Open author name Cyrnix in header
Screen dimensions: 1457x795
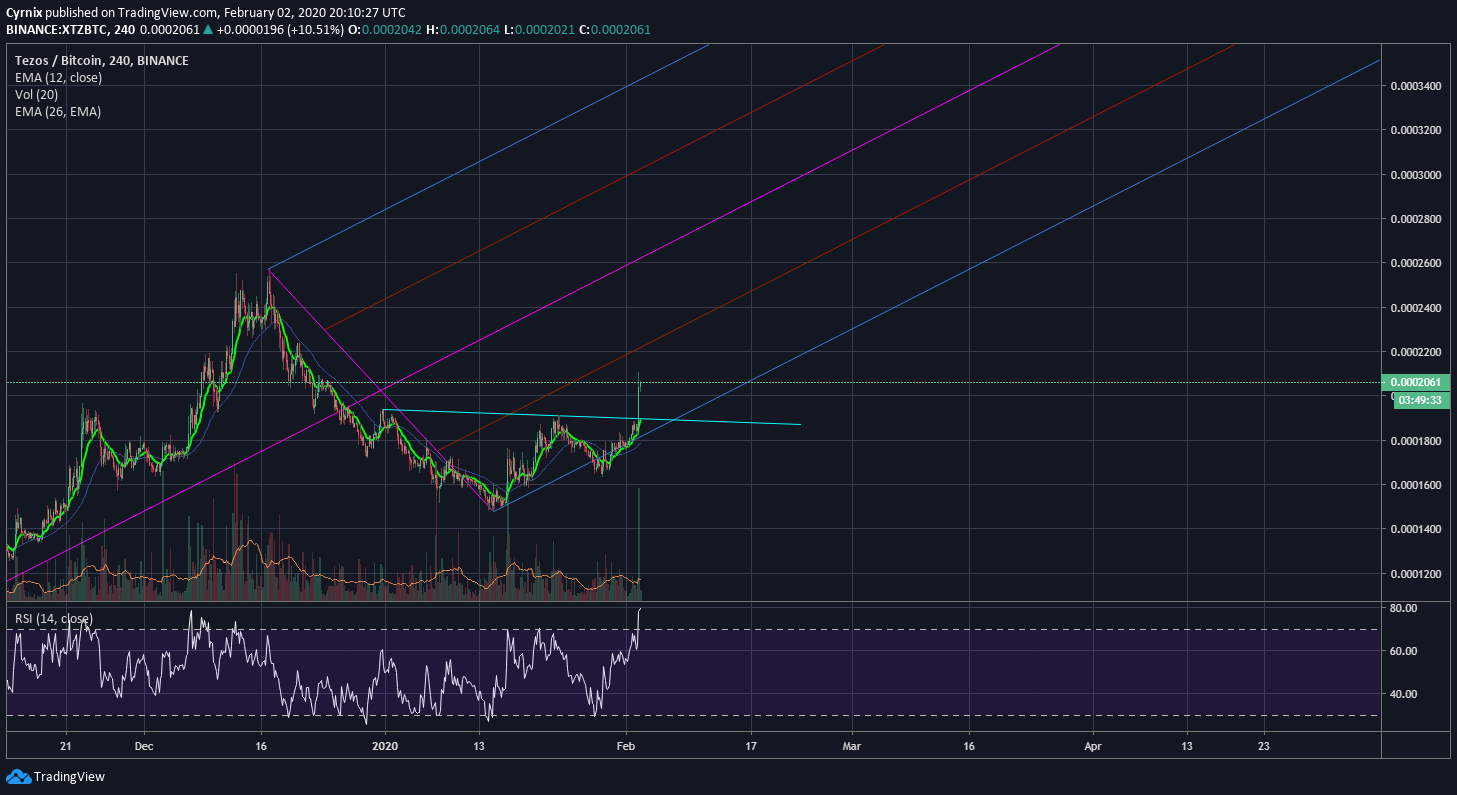click(x=24, y=13)
